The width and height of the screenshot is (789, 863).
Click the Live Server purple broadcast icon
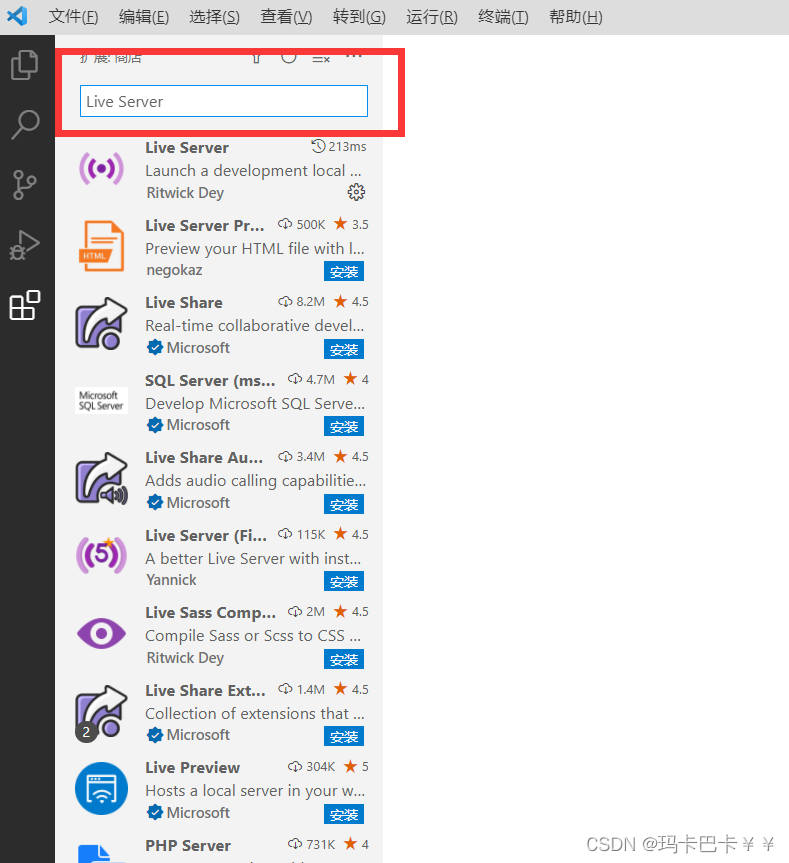(x=101, y=168)
